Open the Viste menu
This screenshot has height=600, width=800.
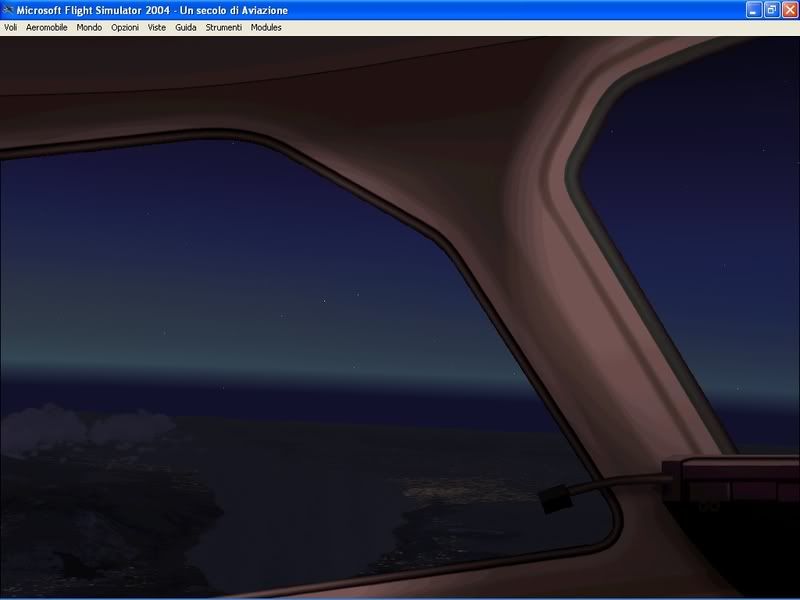tap(157, 28)
